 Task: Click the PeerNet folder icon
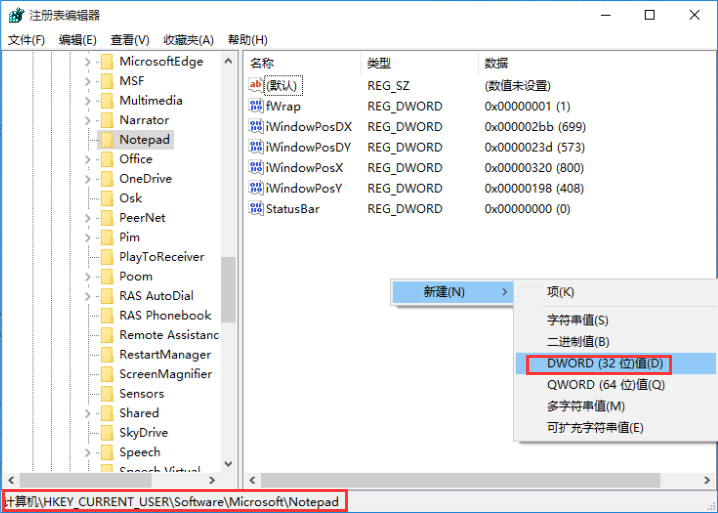pyautogui.click(x=107, y=218)
